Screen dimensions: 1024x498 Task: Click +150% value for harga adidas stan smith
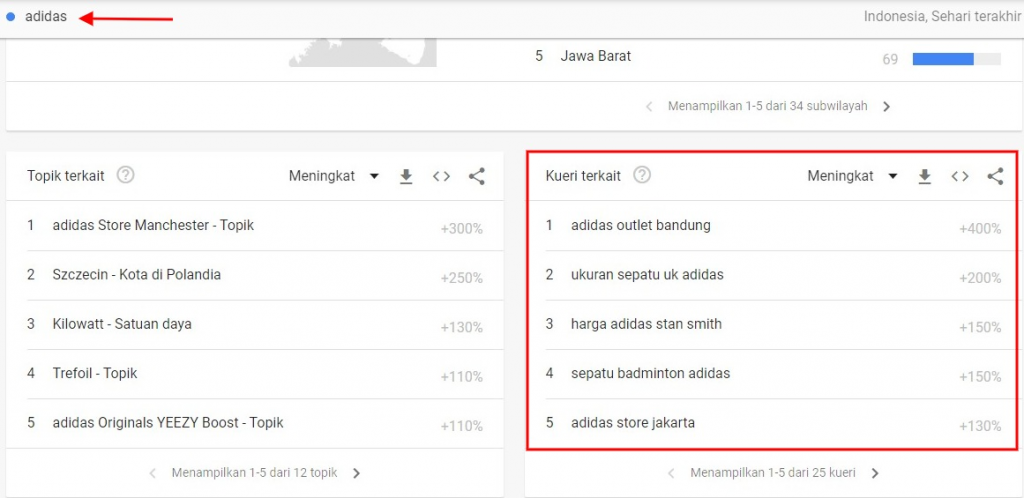980,328
